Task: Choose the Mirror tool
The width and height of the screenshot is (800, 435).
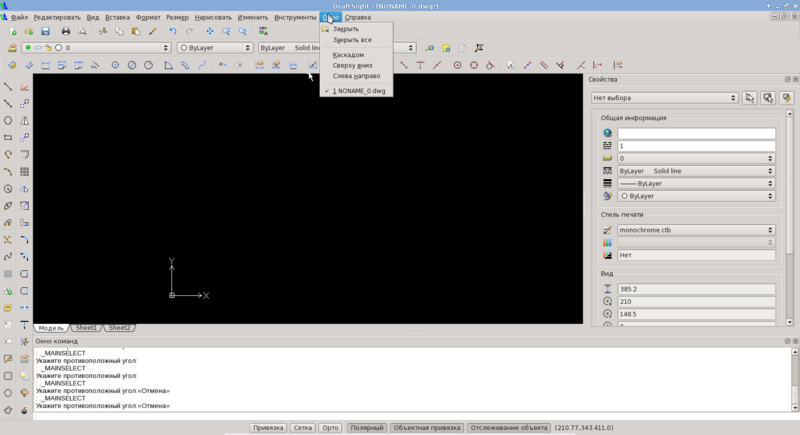Action: click(24, 121)
